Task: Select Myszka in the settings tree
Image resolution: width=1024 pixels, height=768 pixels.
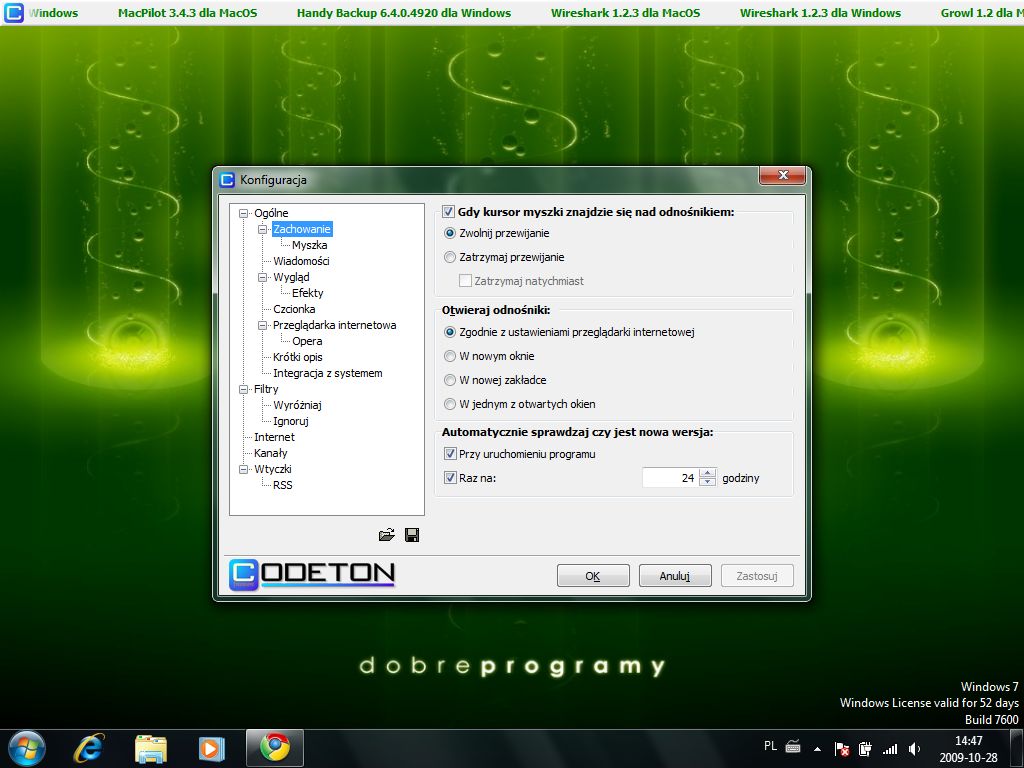Action: [310, 245]
